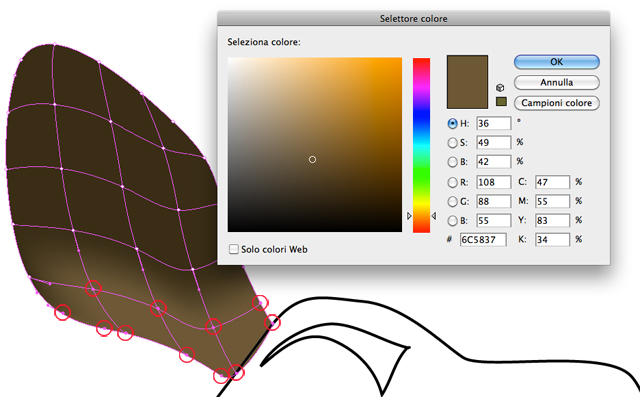Select the S saturation radio button
The width and height of the screenshot is (640, 397).
click(452, 142)
